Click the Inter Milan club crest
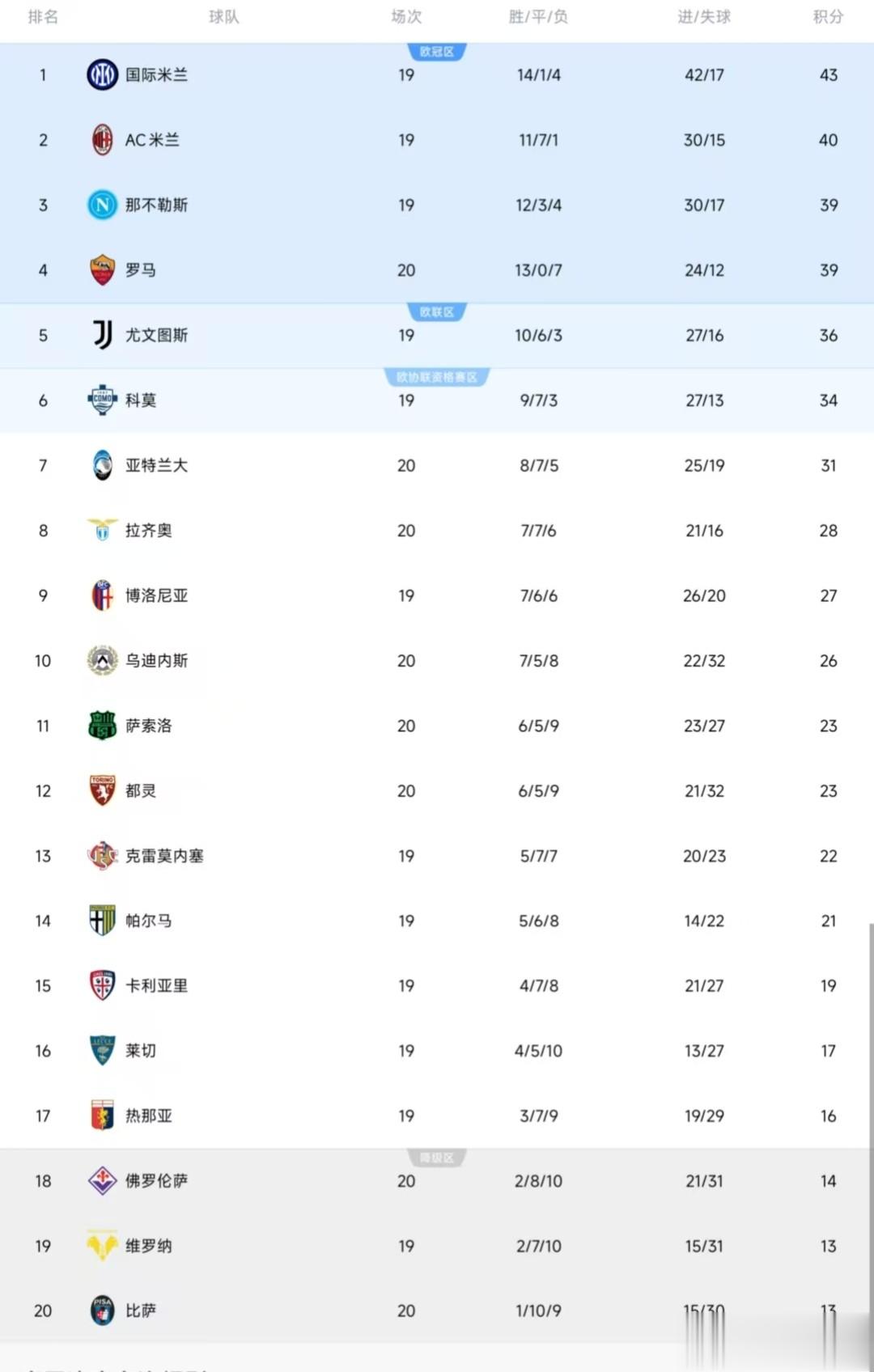Viewport: 874px width, 1372px height. [x=102, y=75]
